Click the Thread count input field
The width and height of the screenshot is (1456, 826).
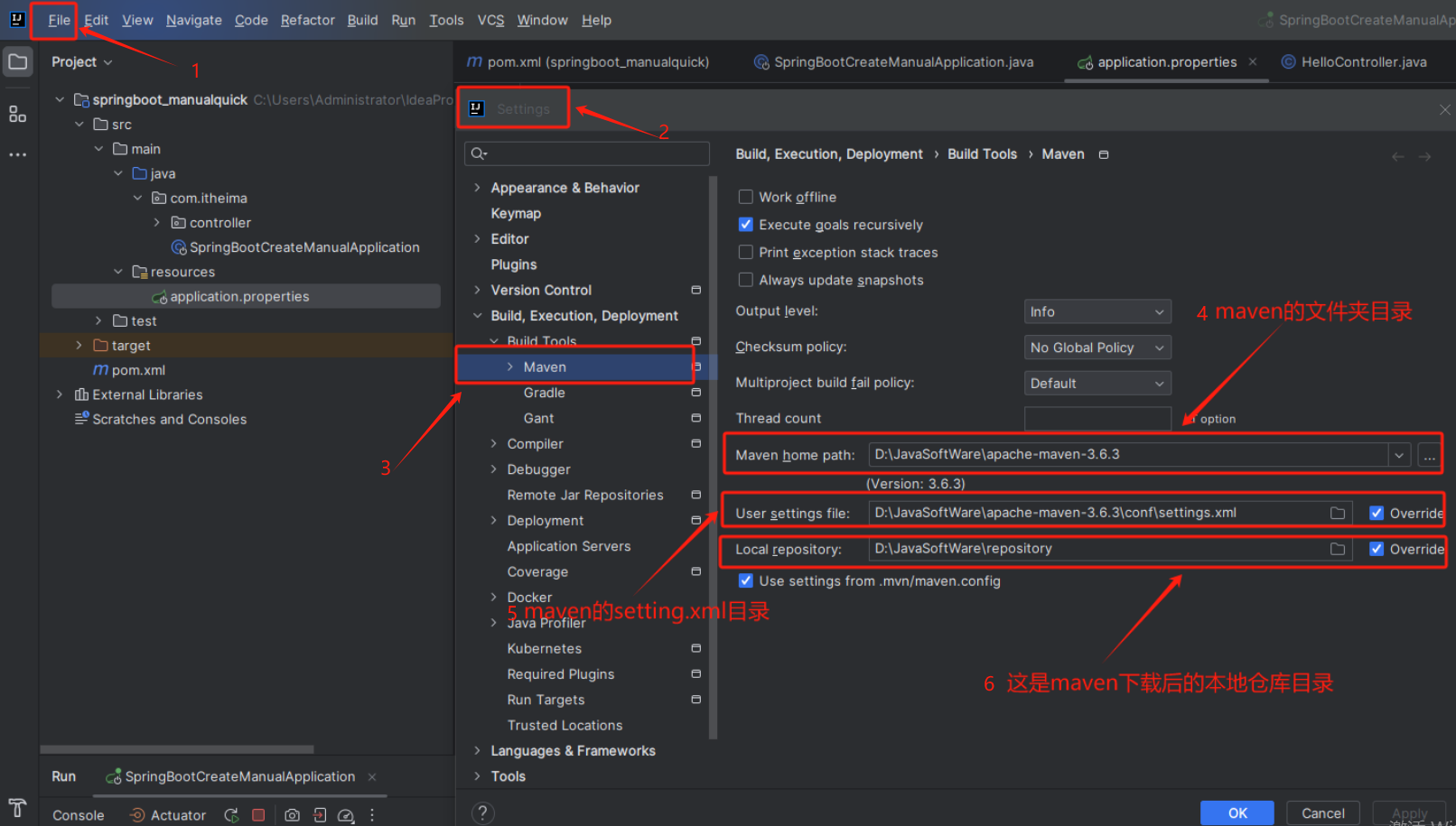(1097, 418)
